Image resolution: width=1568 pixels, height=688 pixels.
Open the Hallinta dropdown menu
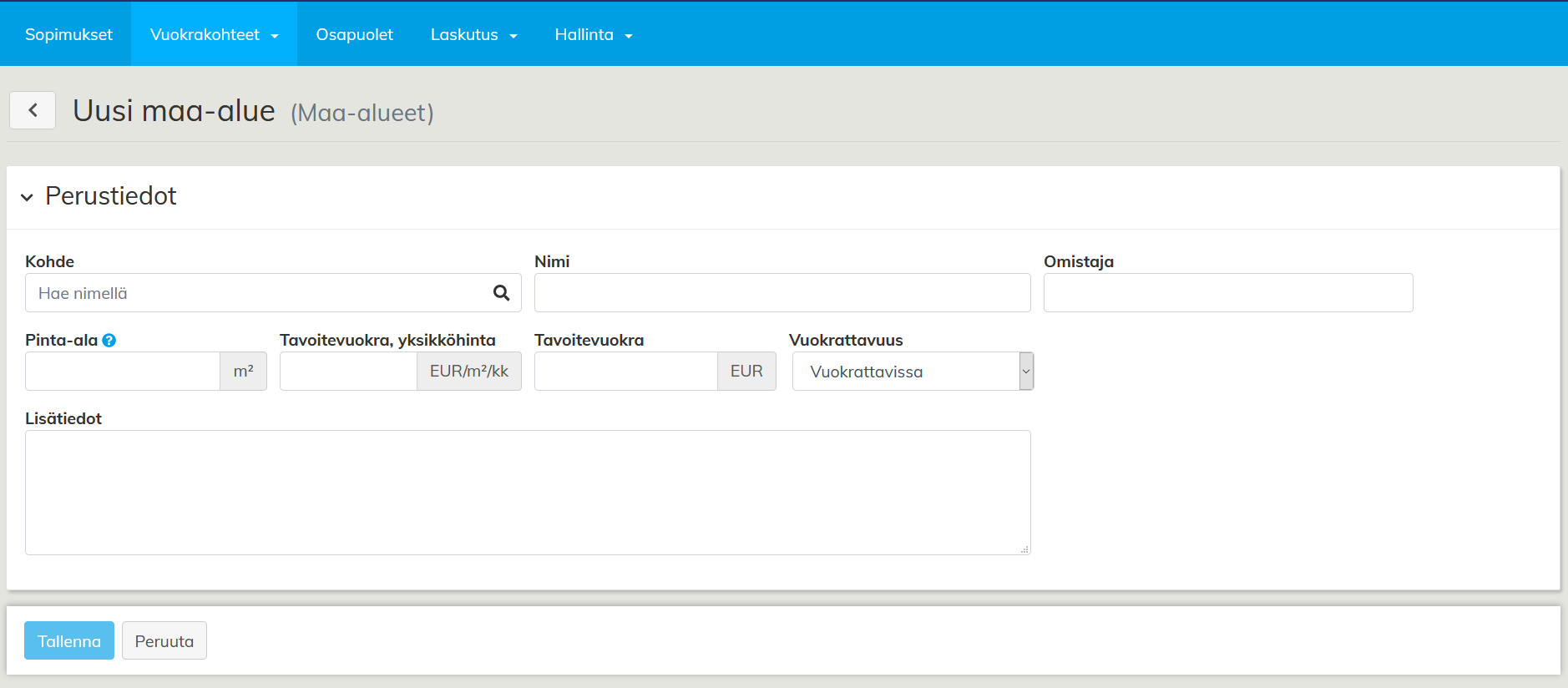[x=593, y=35]
